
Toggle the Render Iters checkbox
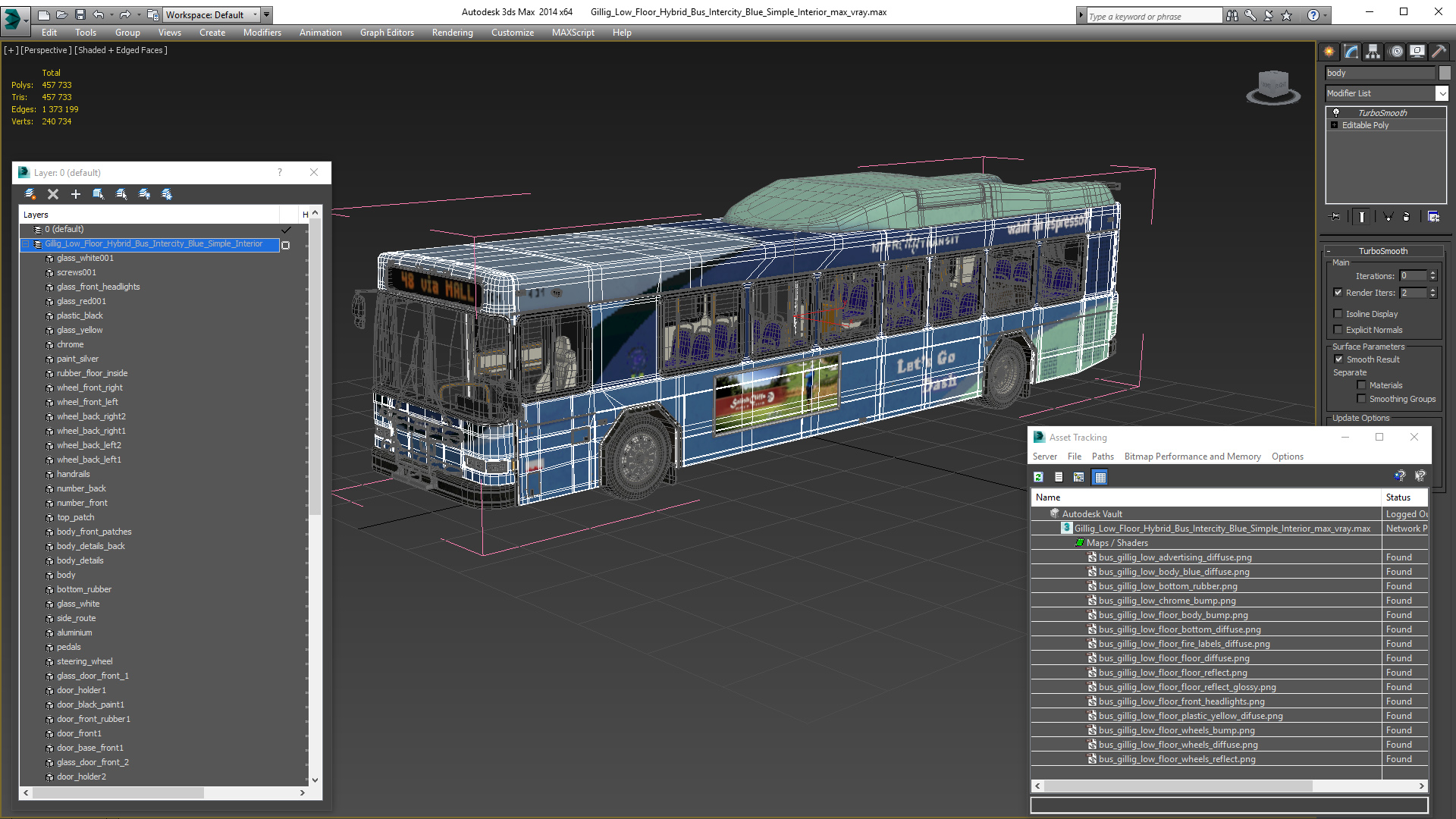1338,293
